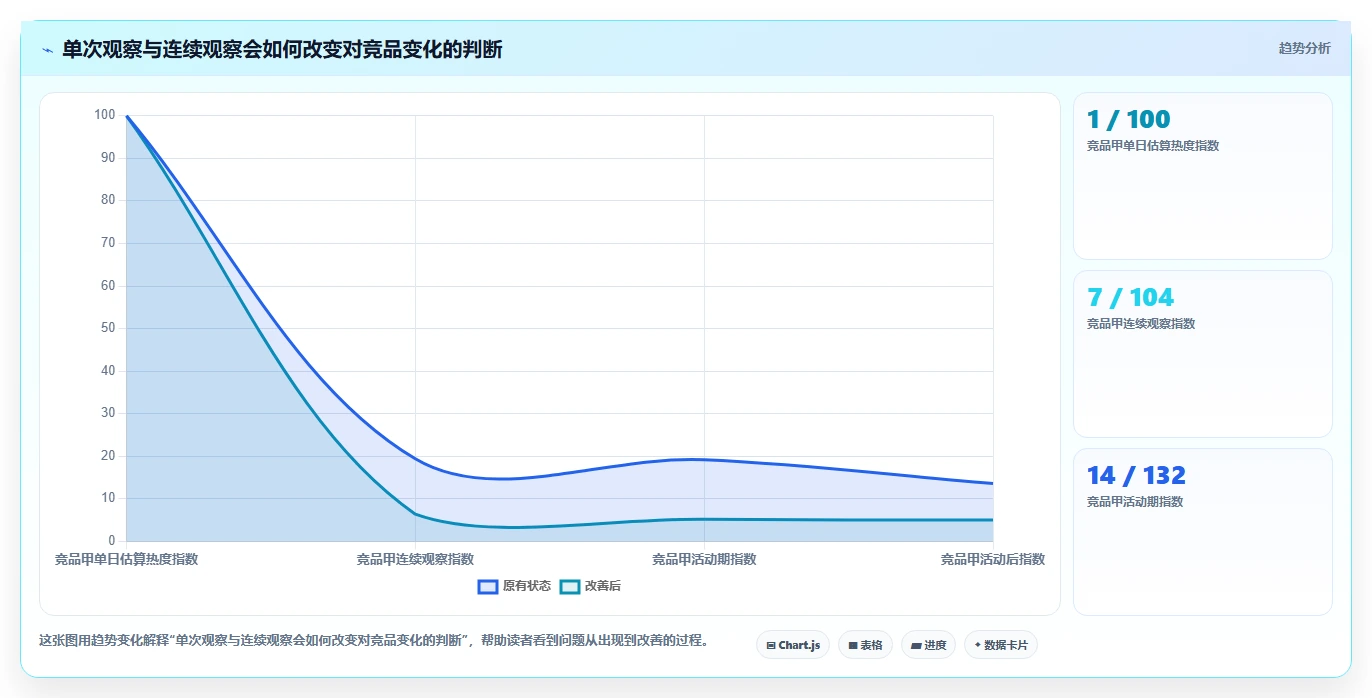The image size is (1372, 698).
Task: Click x-axis label 竞品甲单日估算热度指数
Action: click(126, 560)
